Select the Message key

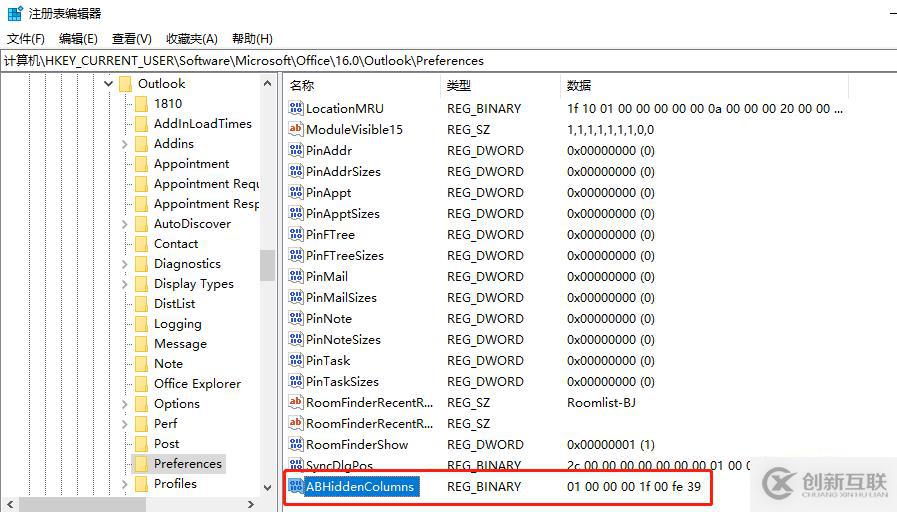(x=180, y=344)
